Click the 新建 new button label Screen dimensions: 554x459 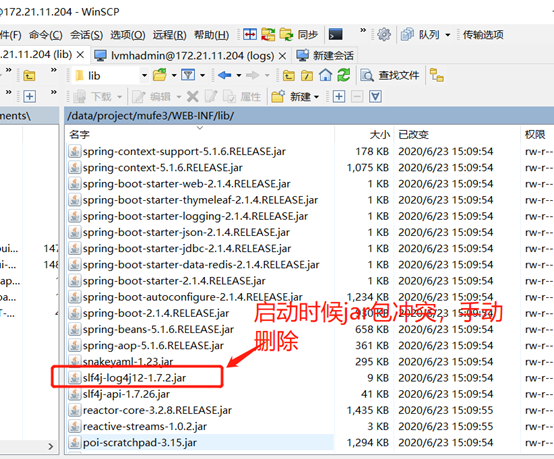300,96
